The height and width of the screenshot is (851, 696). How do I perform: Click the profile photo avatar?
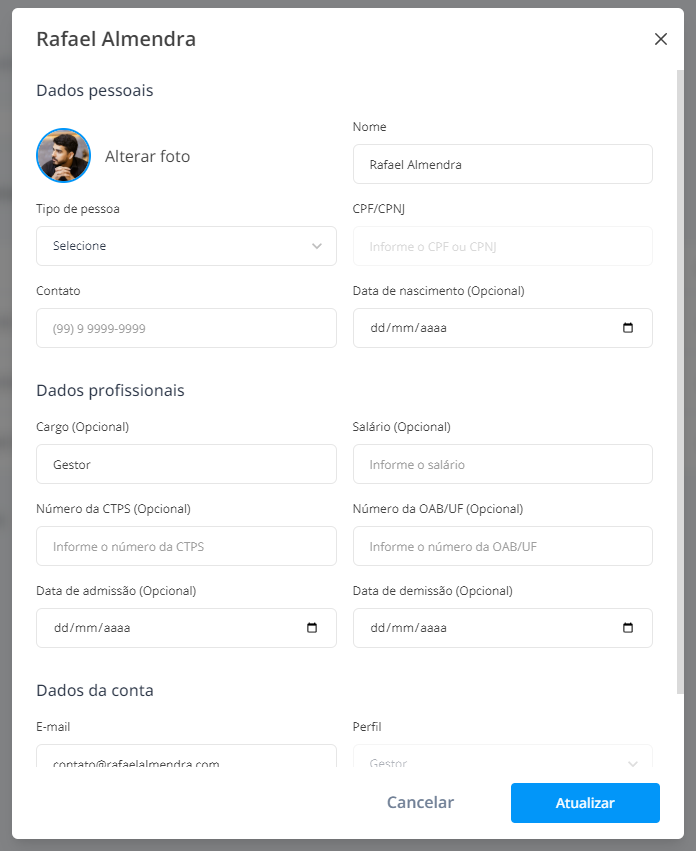[x=64, y=156]
